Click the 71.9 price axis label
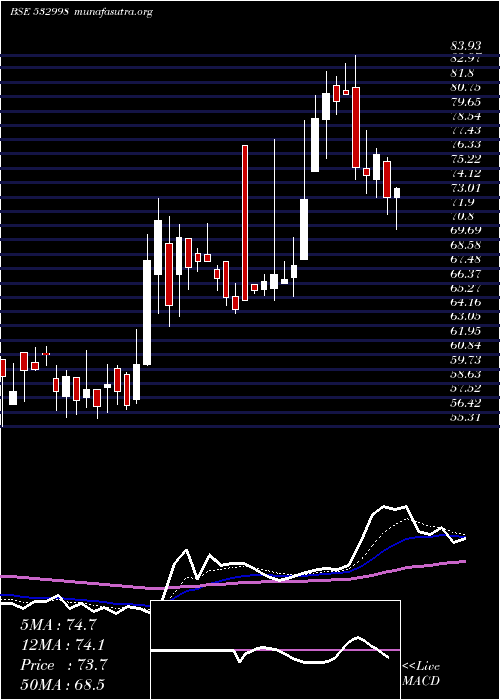This screenshot has width=500, height=700. point(462,202)
